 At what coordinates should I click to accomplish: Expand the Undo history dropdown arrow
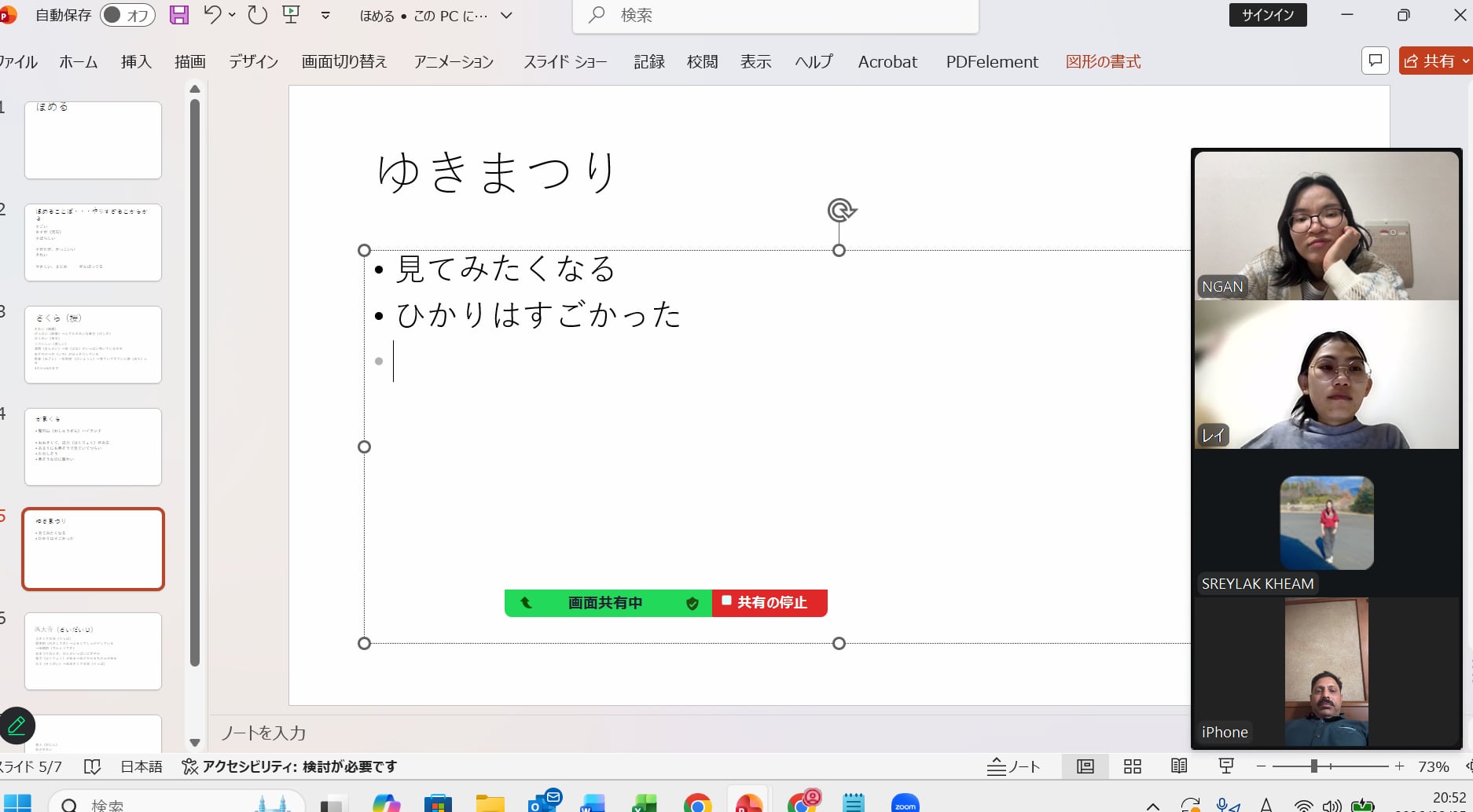[232, 15]
